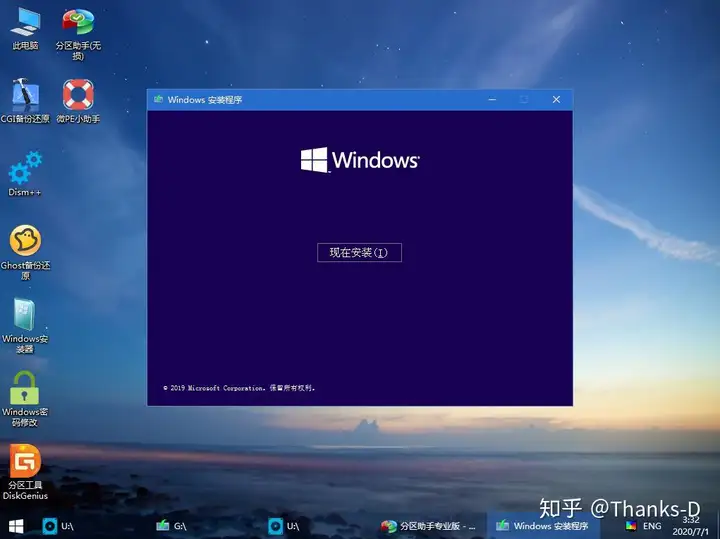
Task: Click the colorful system tray icon
Action: click(x=631, y=526)
